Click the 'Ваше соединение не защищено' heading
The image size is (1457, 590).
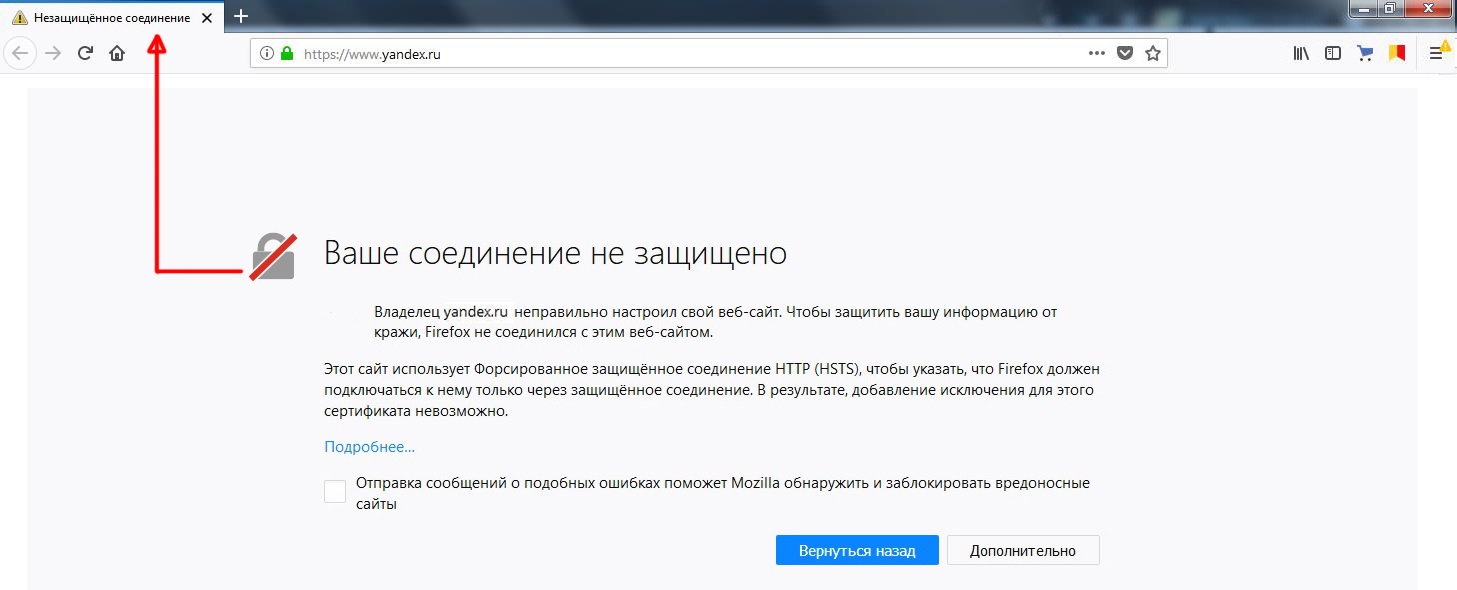point(555,253)
